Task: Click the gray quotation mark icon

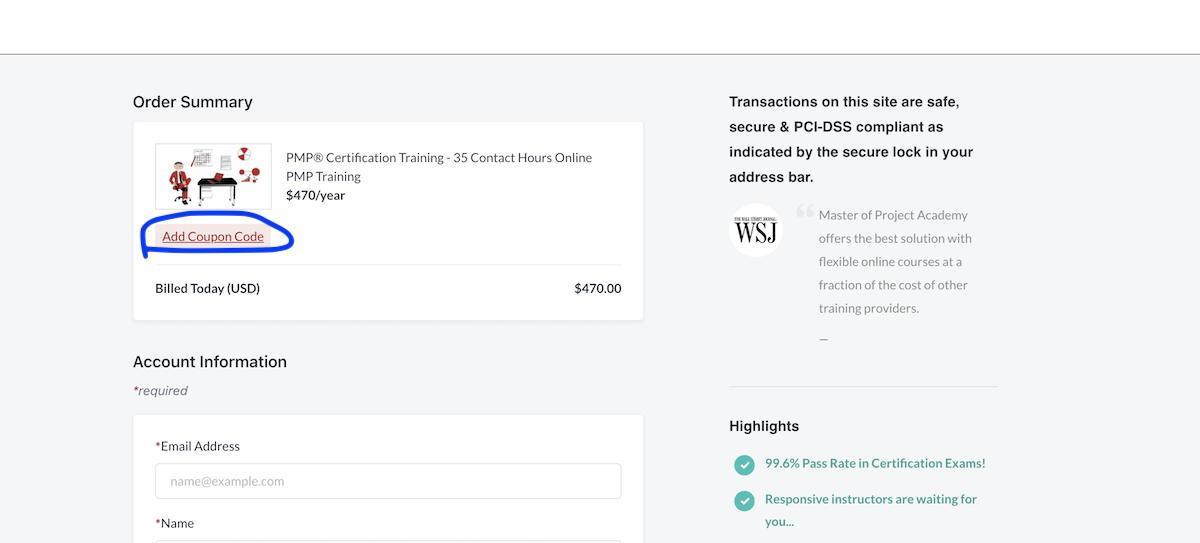Action: [804, 213]
